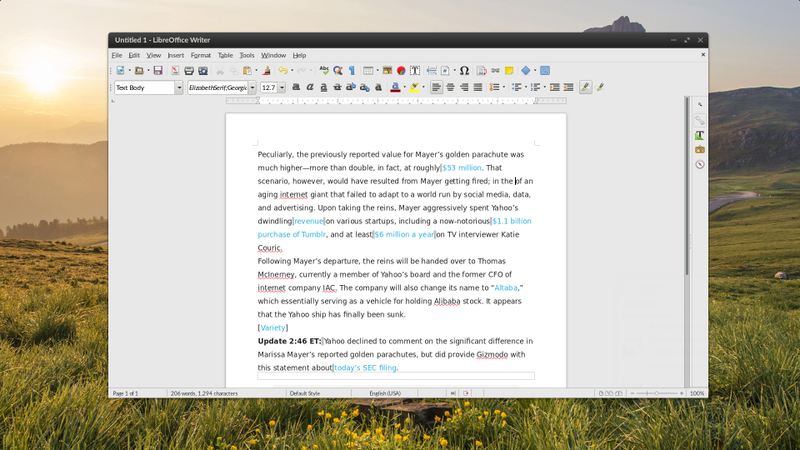Toggle Underline formatting

[323, 87]
